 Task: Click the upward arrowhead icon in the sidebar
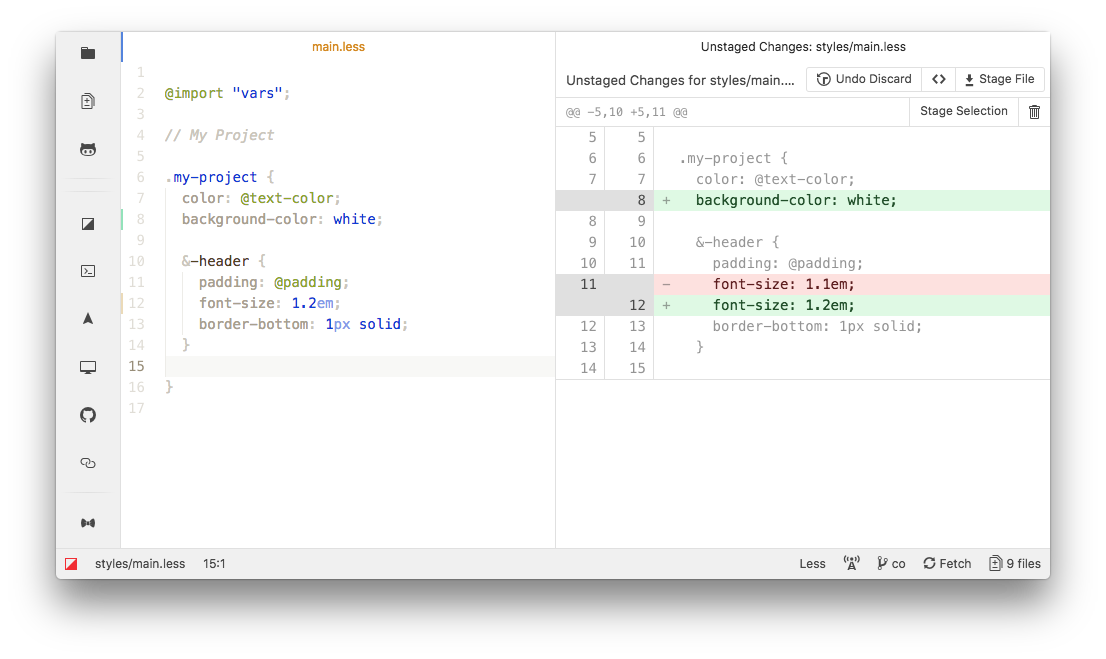tap(88, 319)
